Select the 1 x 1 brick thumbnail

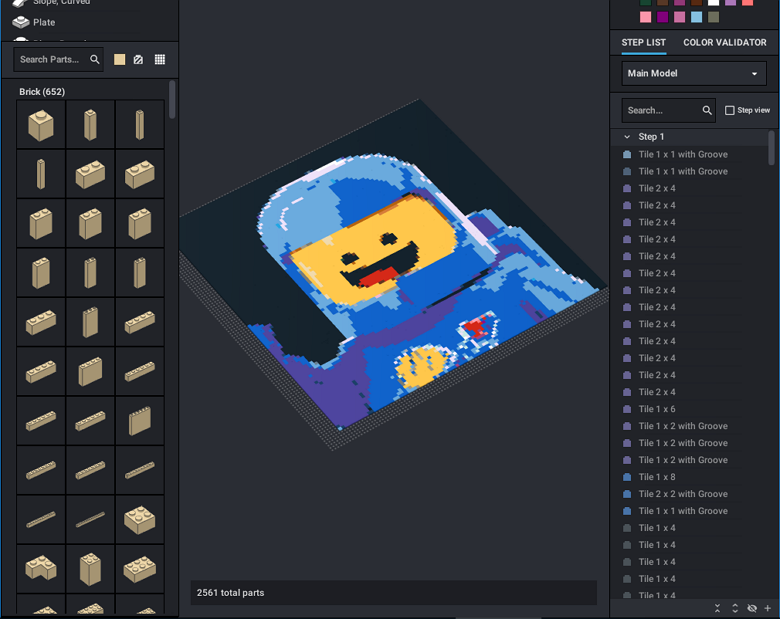(x=41, y=124)
